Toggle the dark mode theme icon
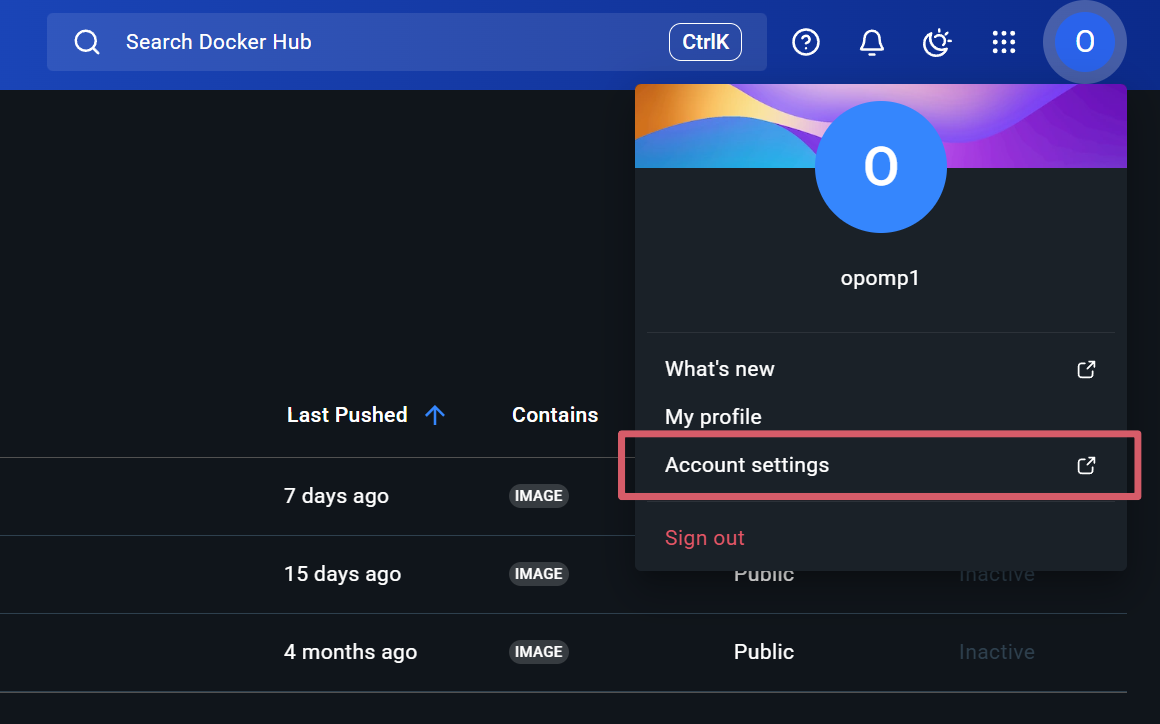This screenshot has height=724, width=1160. (937, 42)
